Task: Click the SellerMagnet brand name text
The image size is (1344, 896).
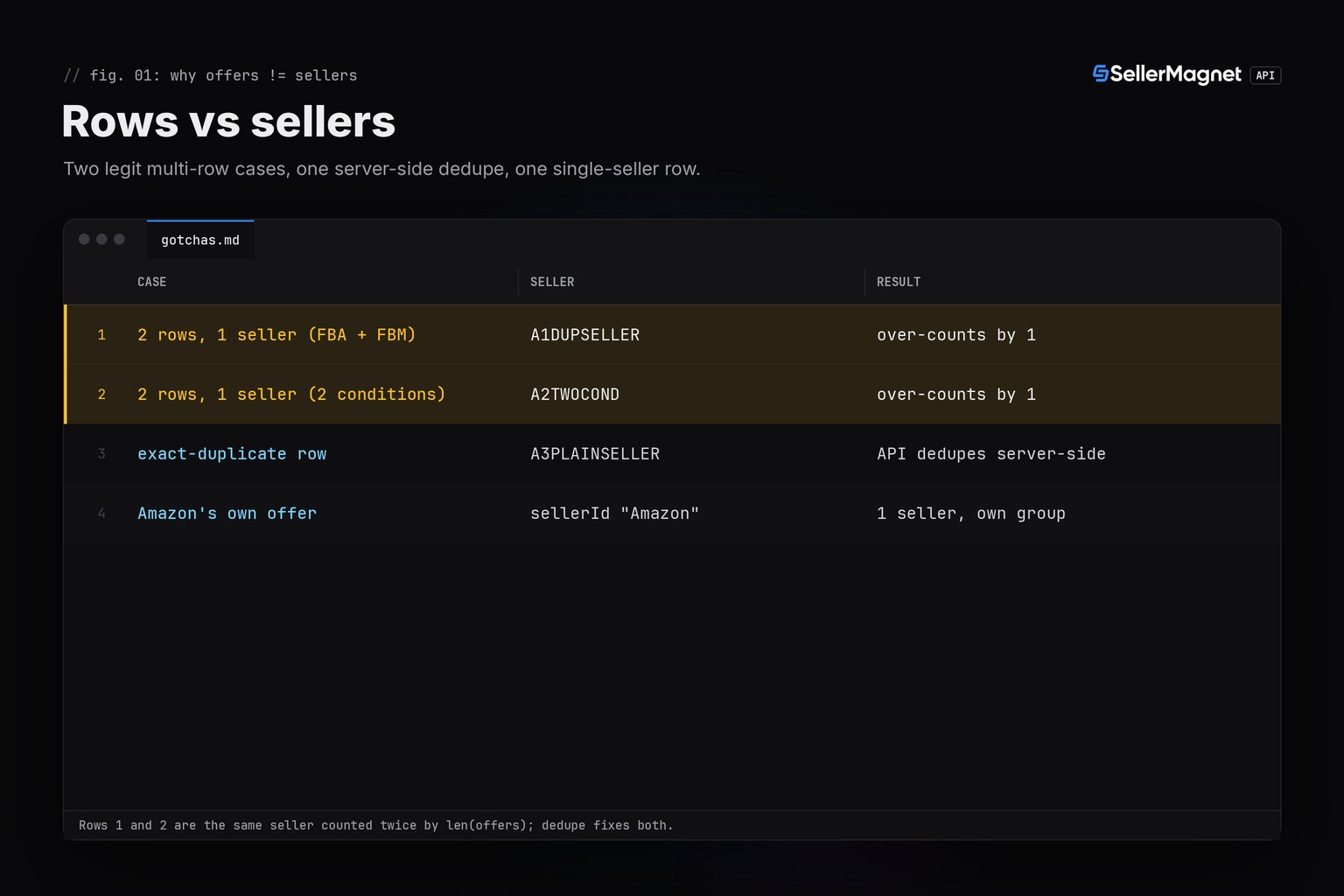Action: pos(1175,74)
